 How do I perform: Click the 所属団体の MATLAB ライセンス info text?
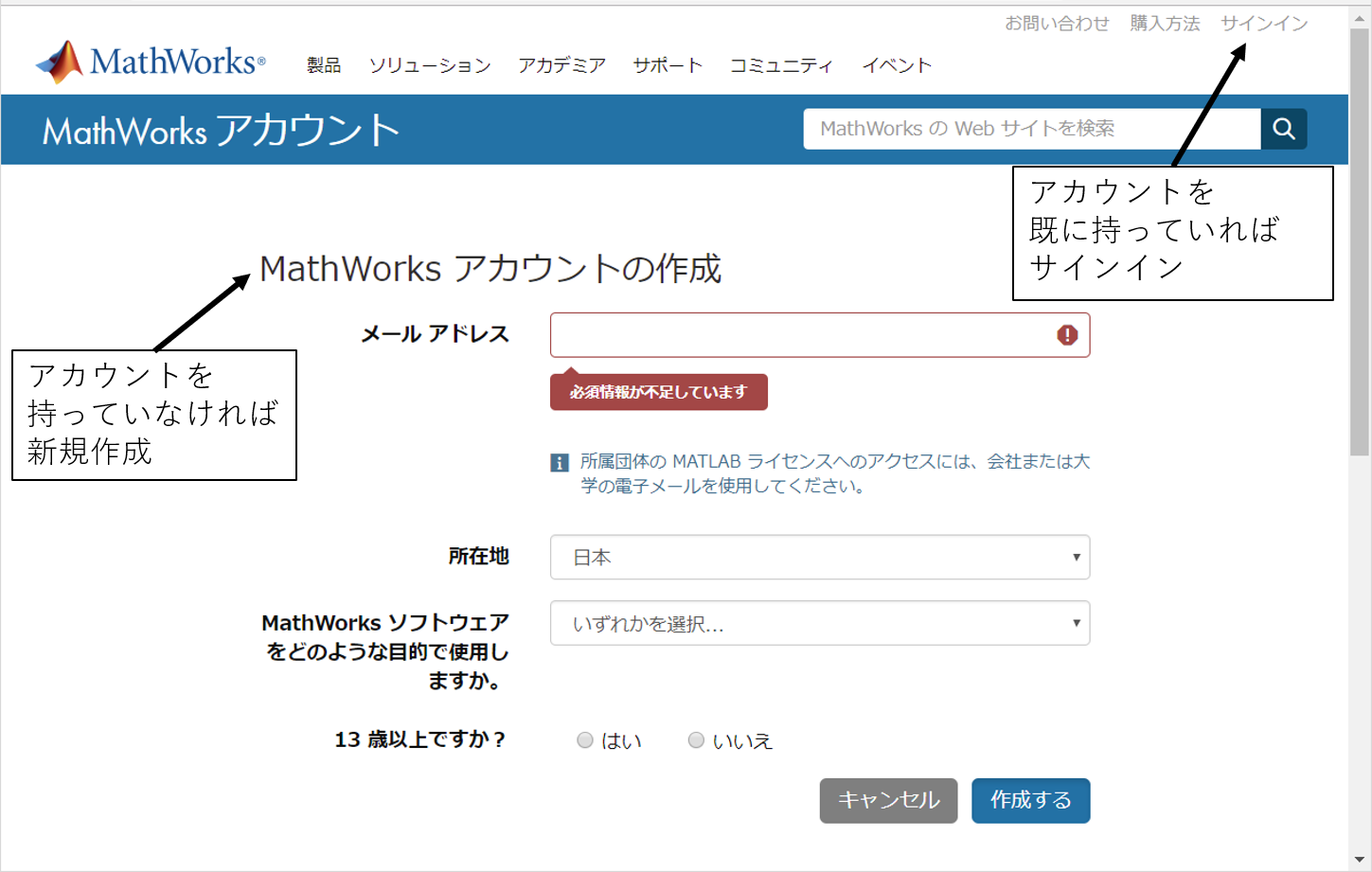click(835, 473)
